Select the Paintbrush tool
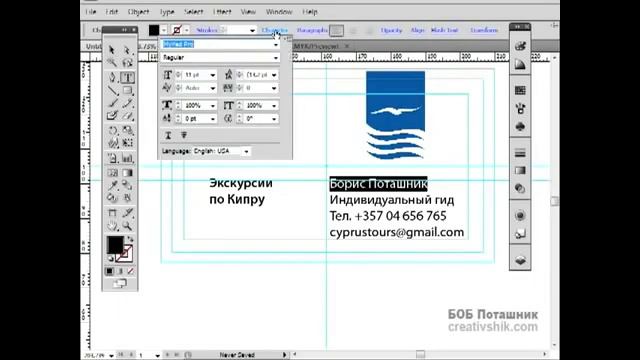This screenshot has width=640, height=360. pos(112,103)
